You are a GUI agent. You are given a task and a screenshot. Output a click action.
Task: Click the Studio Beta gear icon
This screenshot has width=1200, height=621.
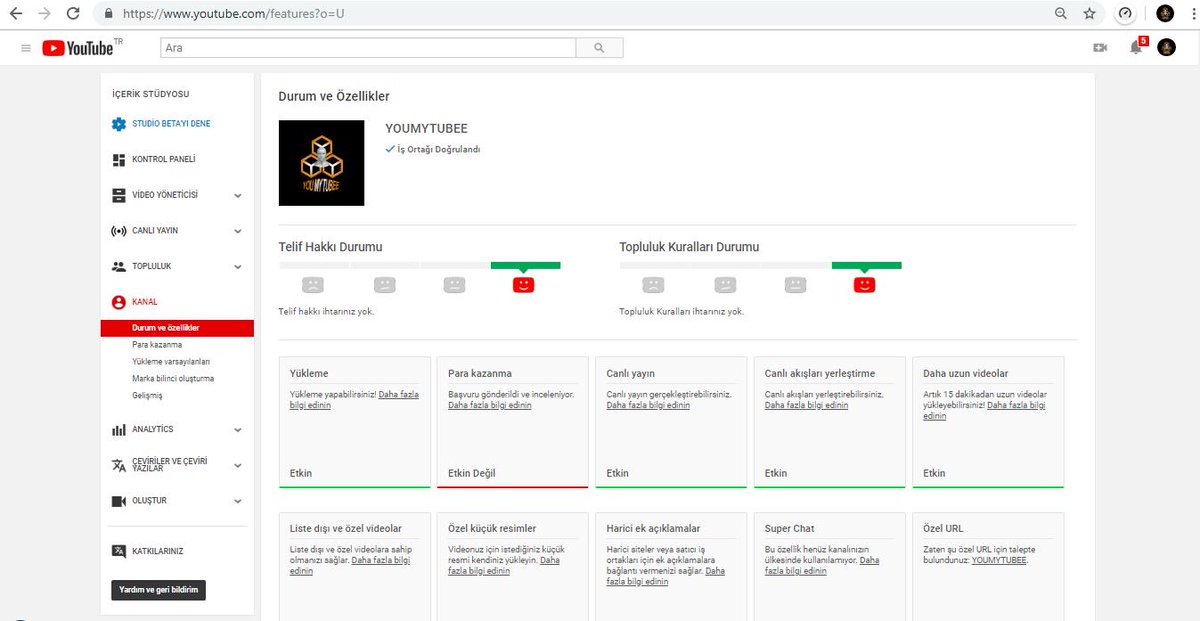tap(119, 124)
